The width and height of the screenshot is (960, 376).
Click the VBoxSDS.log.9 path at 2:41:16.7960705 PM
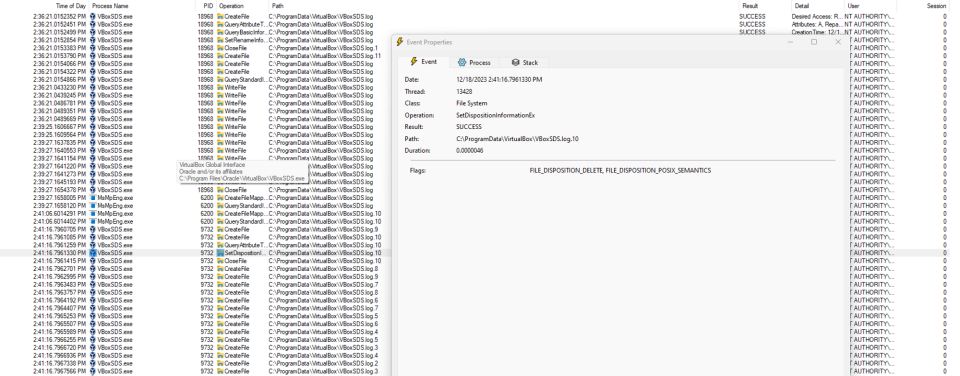click(323, 230)
